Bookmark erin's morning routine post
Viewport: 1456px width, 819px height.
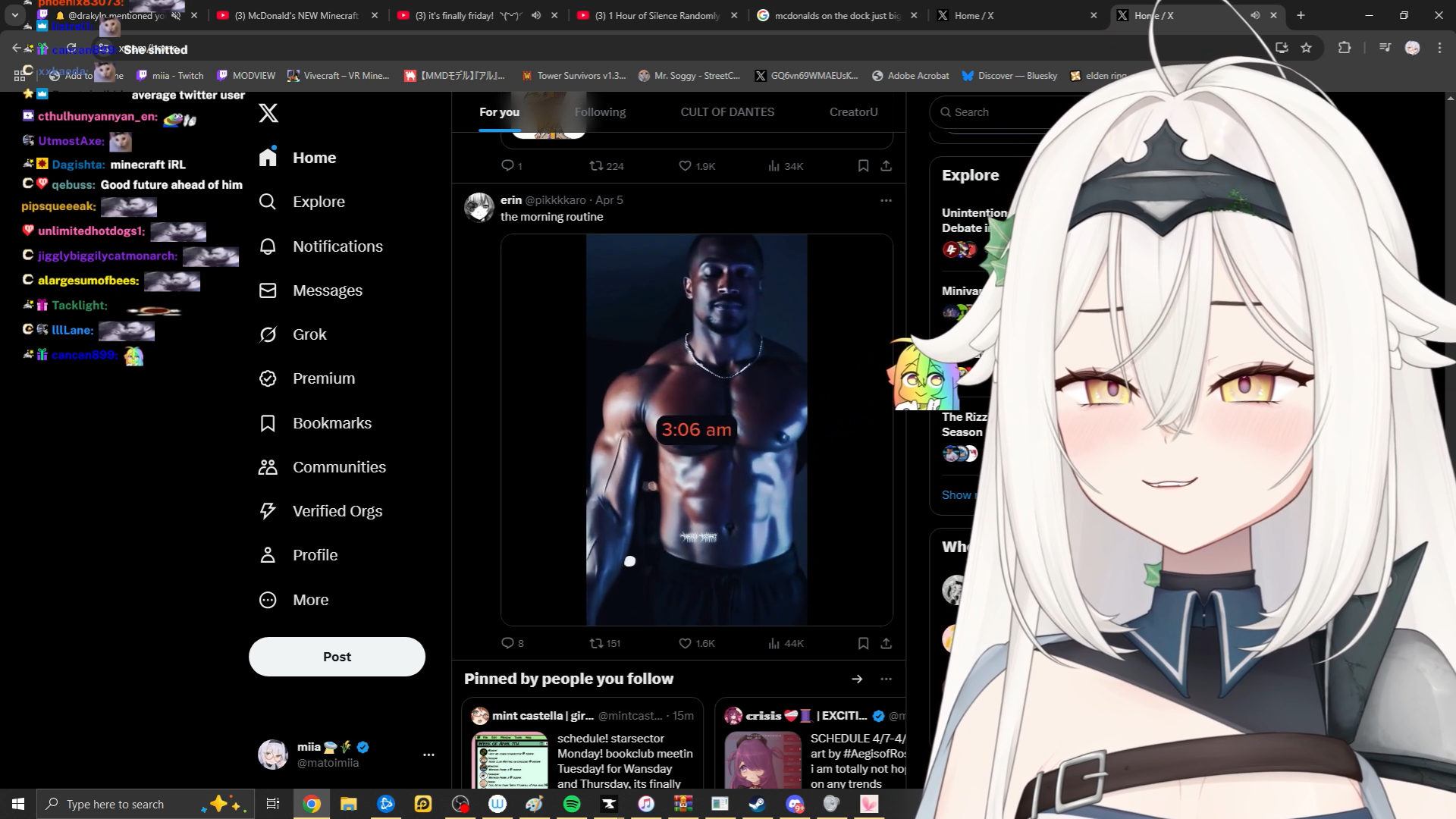coord(863,643)
